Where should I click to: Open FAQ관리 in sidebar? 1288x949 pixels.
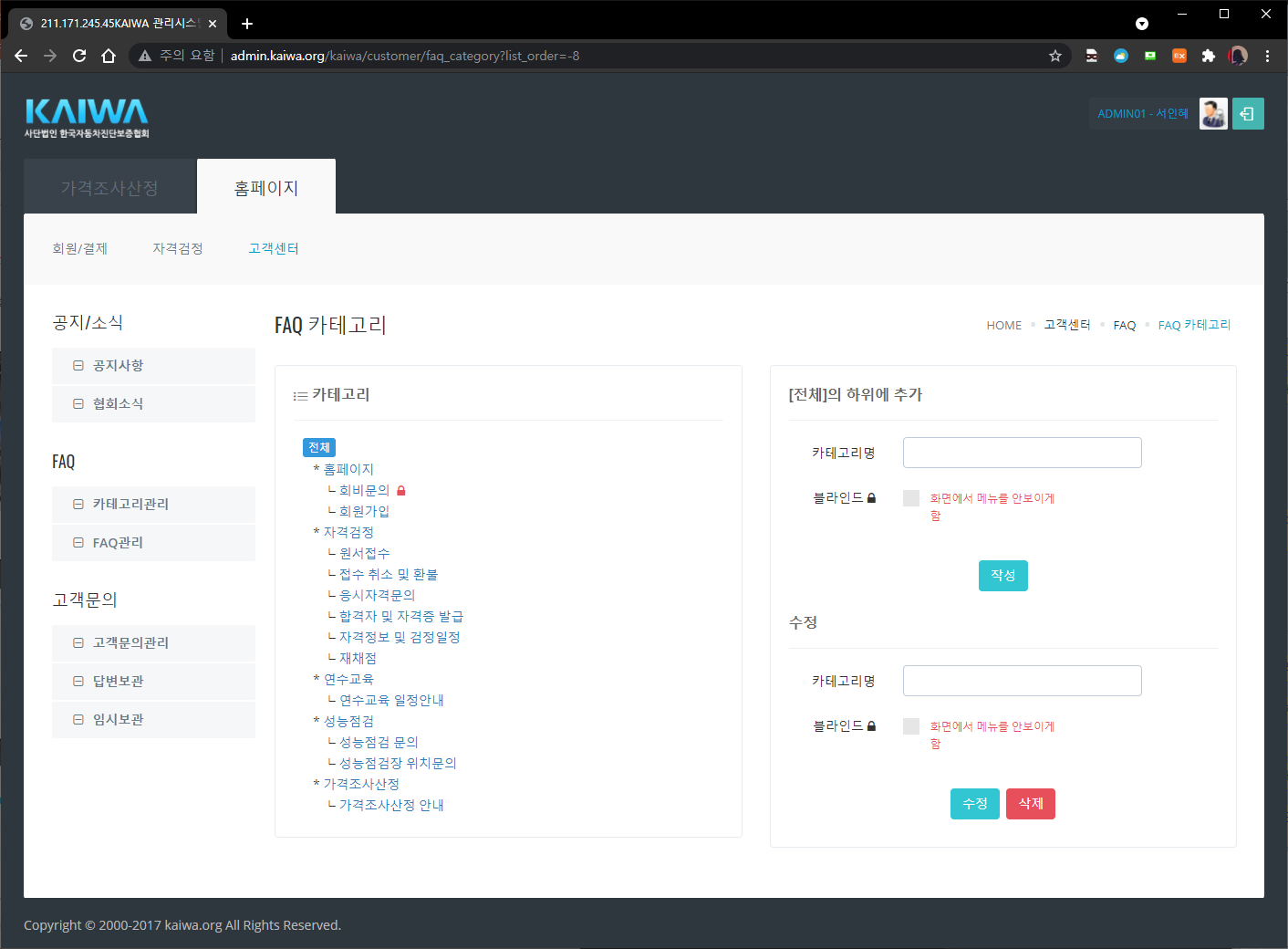coord(153,543)
